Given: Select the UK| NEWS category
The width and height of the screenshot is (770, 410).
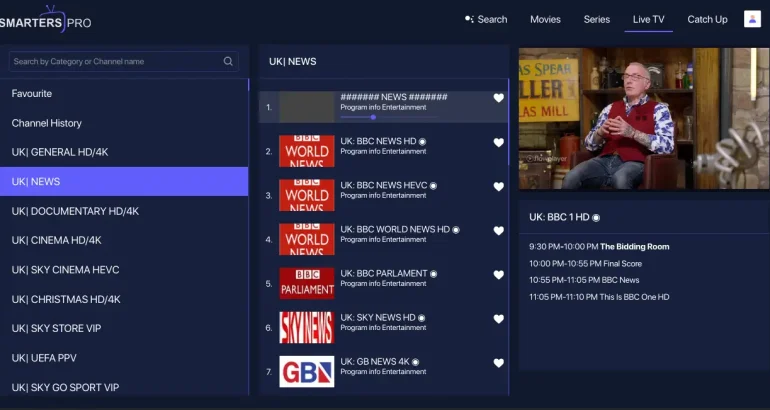Looking at the screenshot, I should pos(124,181).
